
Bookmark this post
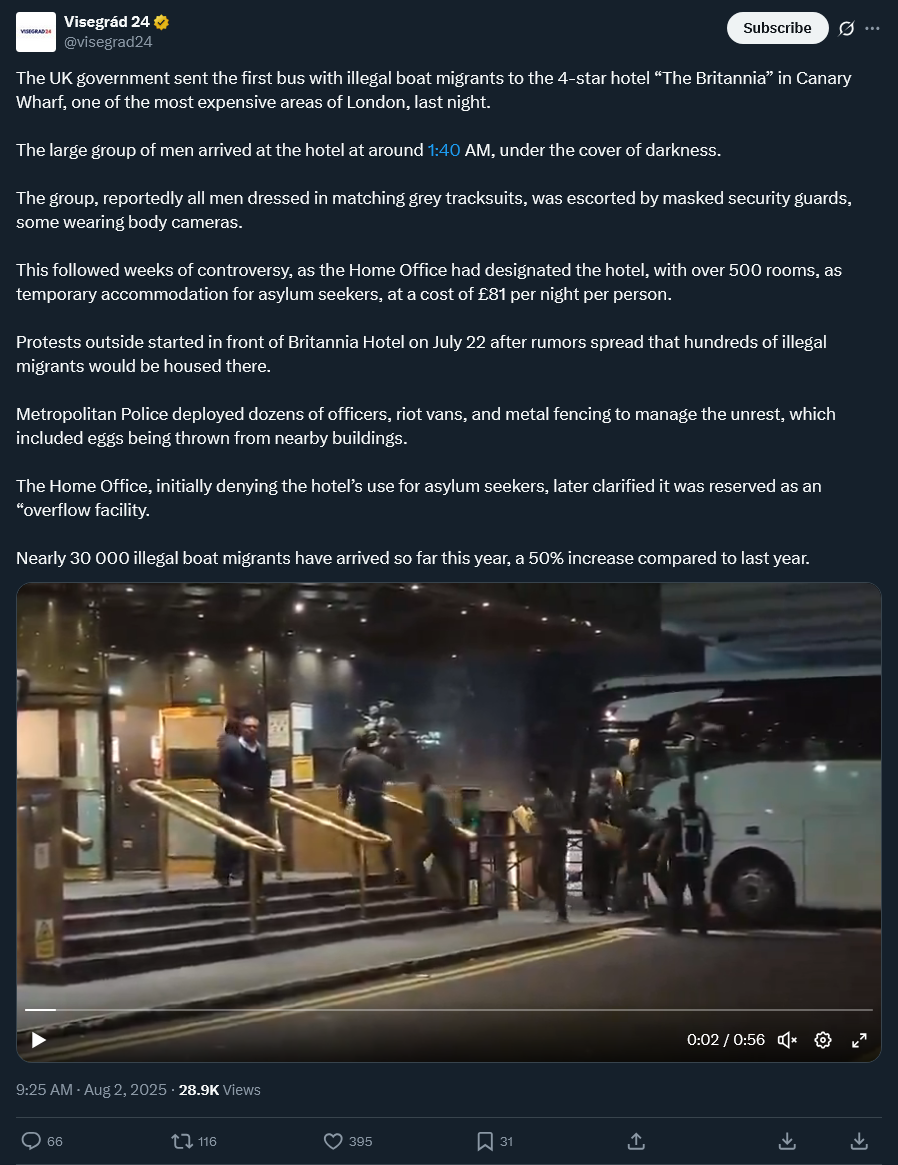[485, 1140]
